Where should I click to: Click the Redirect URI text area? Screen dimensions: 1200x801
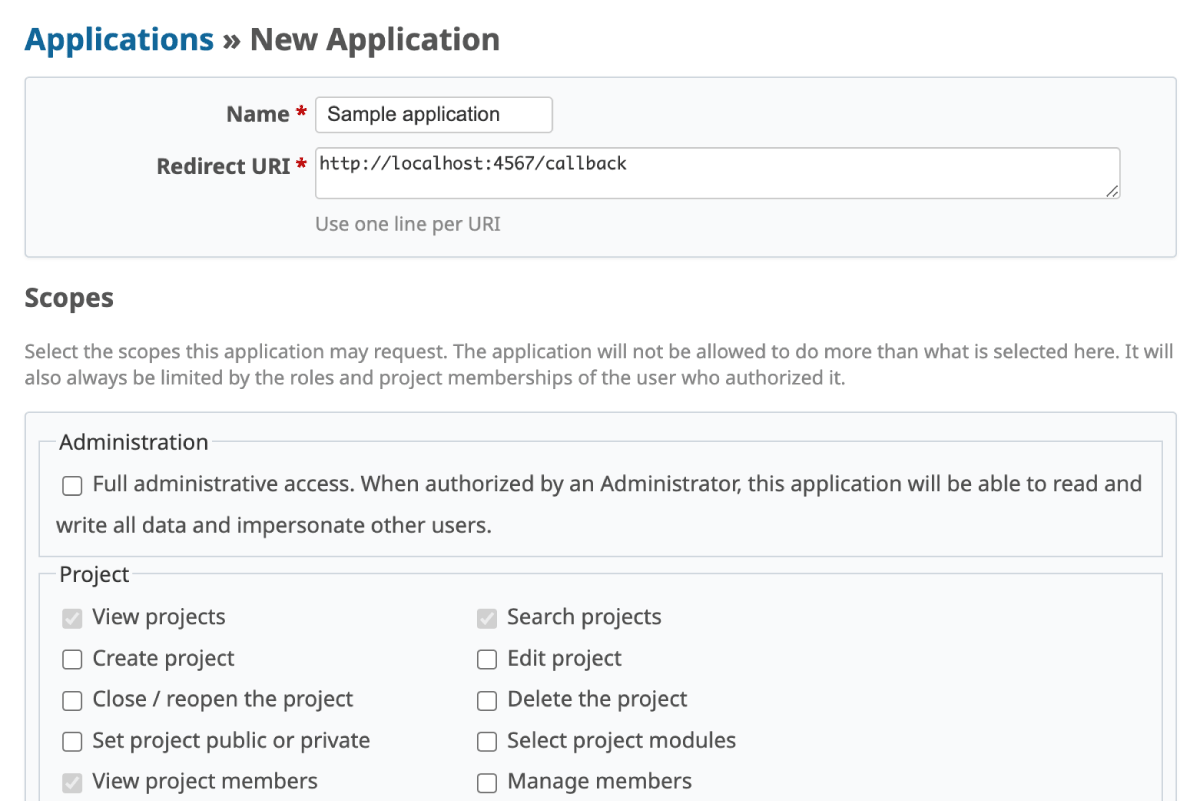(x=716, y=174)
